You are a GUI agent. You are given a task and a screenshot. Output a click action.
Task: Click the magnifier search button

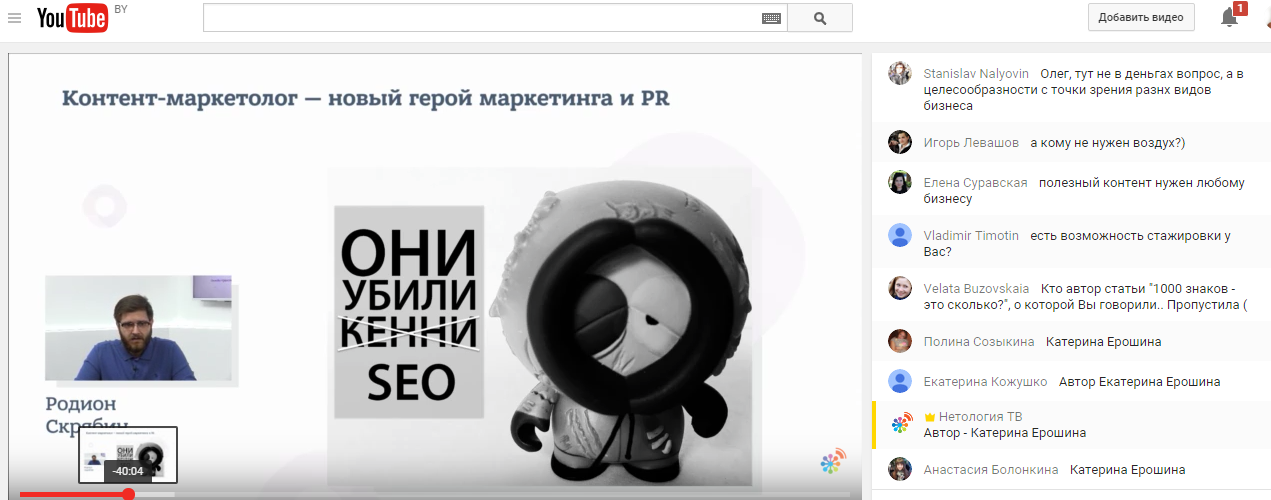click(820, 18)
